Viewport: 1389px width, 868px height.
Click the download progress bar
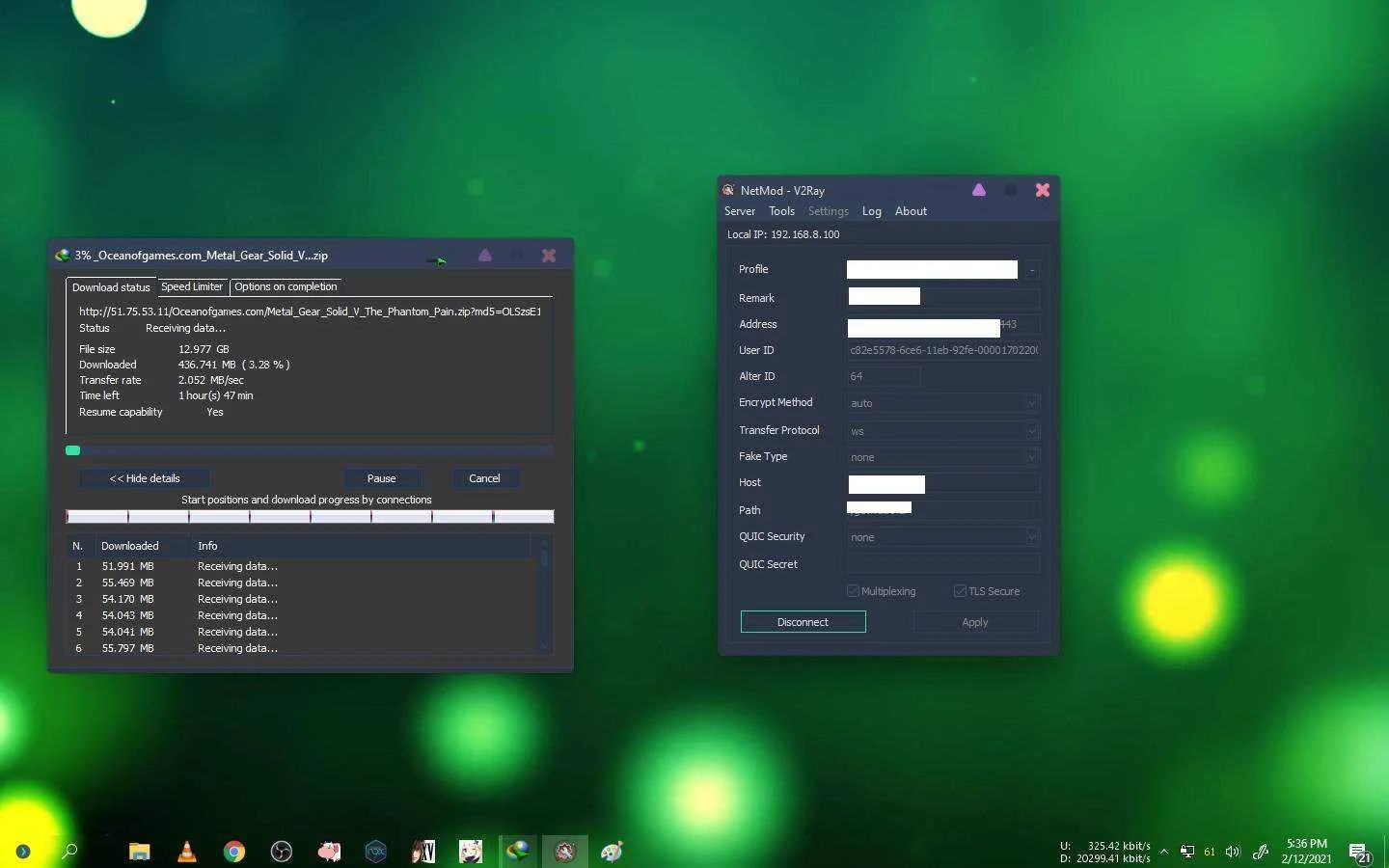[x=310, y=450]
